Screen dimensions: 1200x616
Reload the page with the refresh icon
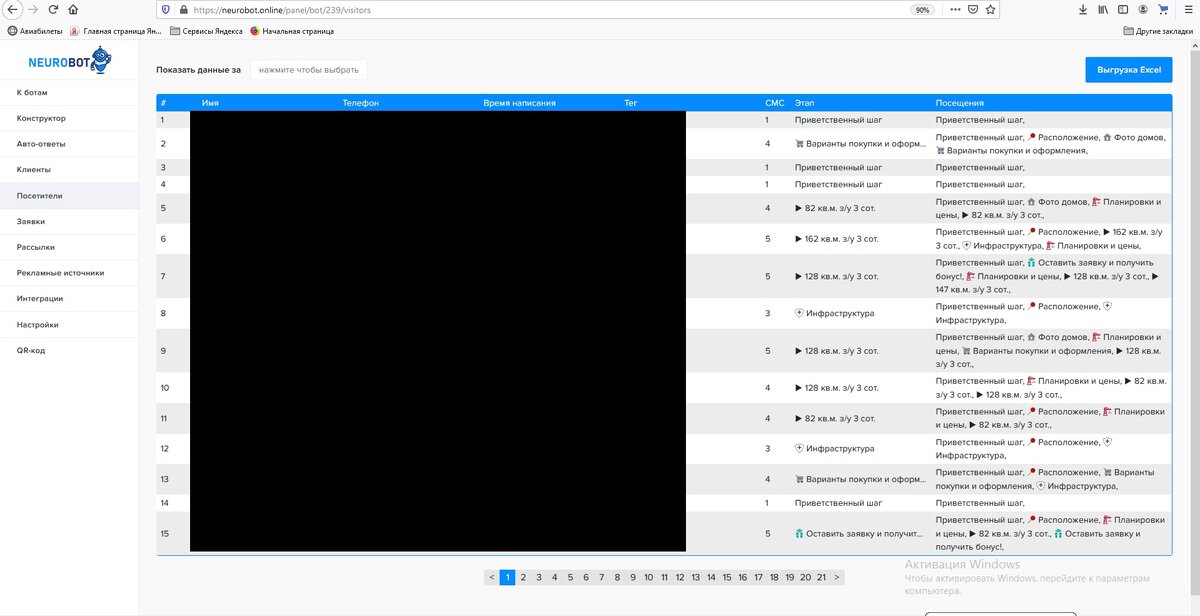point(53,9)
